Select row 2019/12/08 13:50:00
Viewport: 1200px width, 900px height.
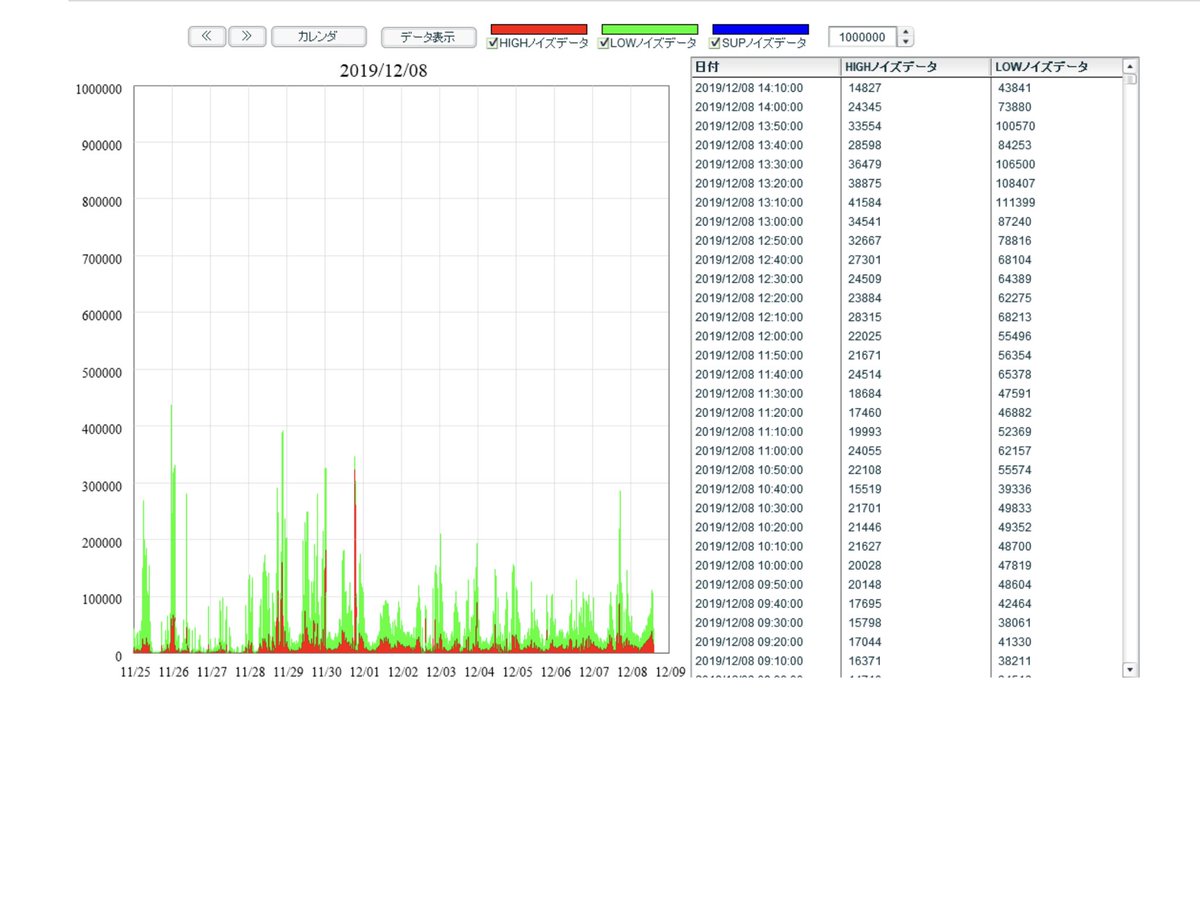pyautogui.click(x=907, y=126)
